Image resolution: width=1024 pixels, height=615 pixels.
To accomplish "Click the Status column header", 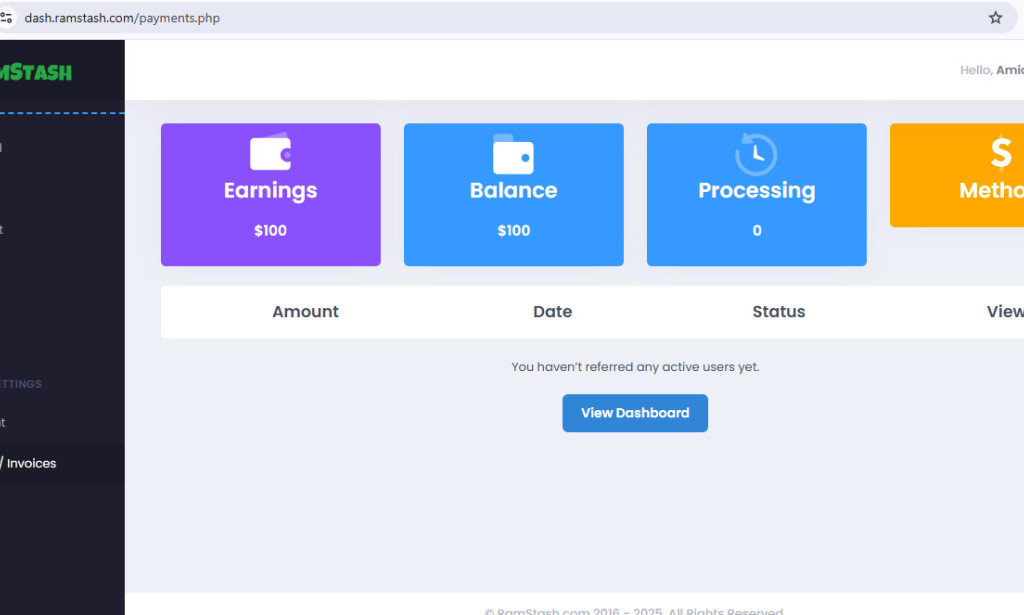I will coord(778,311).
